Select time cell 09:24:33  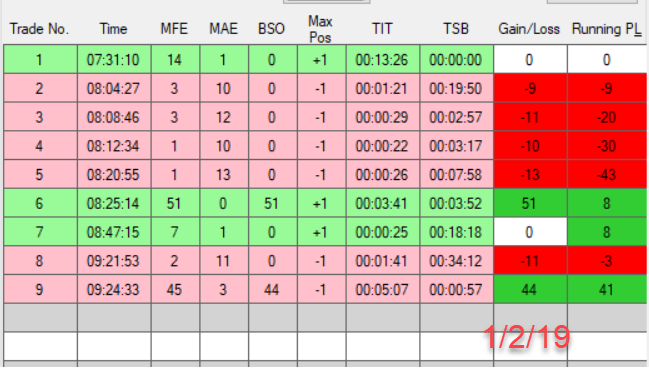pos(114,289)
